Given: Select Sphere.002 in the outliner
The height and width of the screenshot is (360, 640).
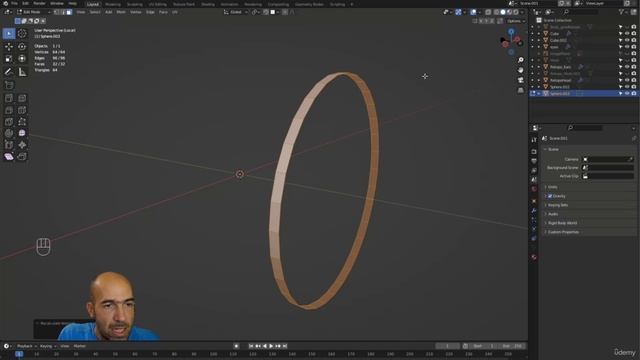Looking at the screenshot, I should click(560, 87).
